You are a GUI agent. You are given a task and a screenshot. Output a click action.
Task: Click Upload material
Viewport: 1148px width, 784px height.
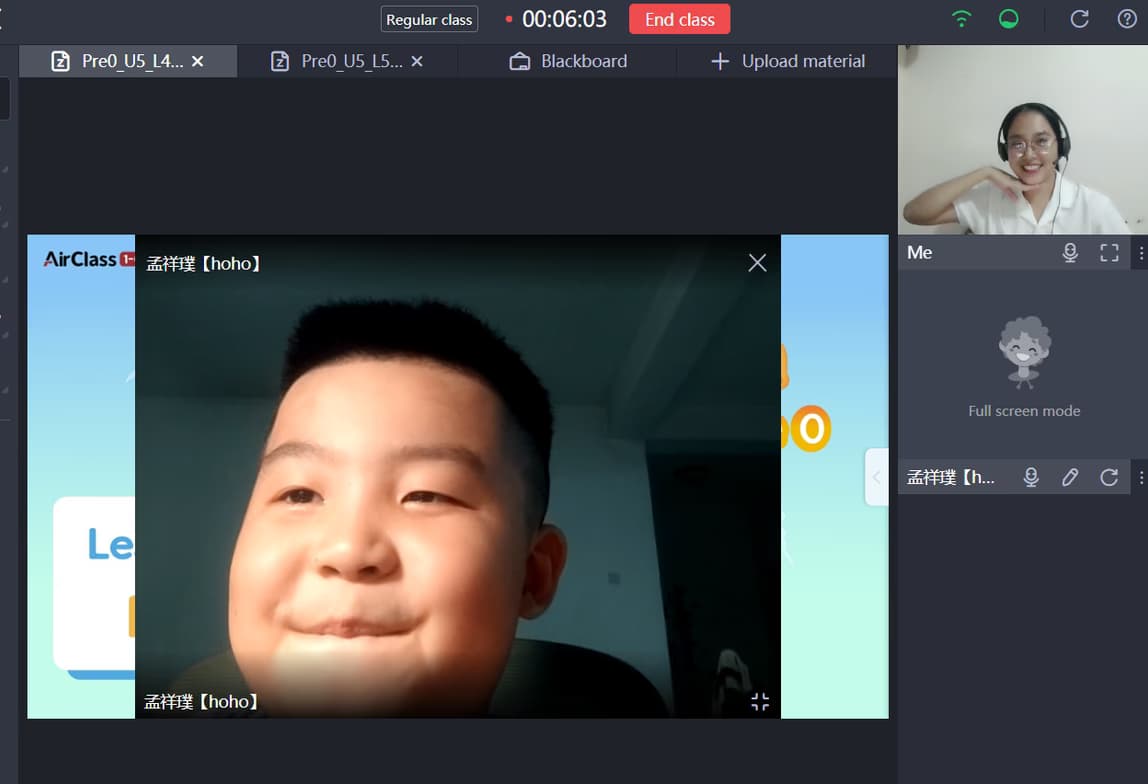point(787,61)
